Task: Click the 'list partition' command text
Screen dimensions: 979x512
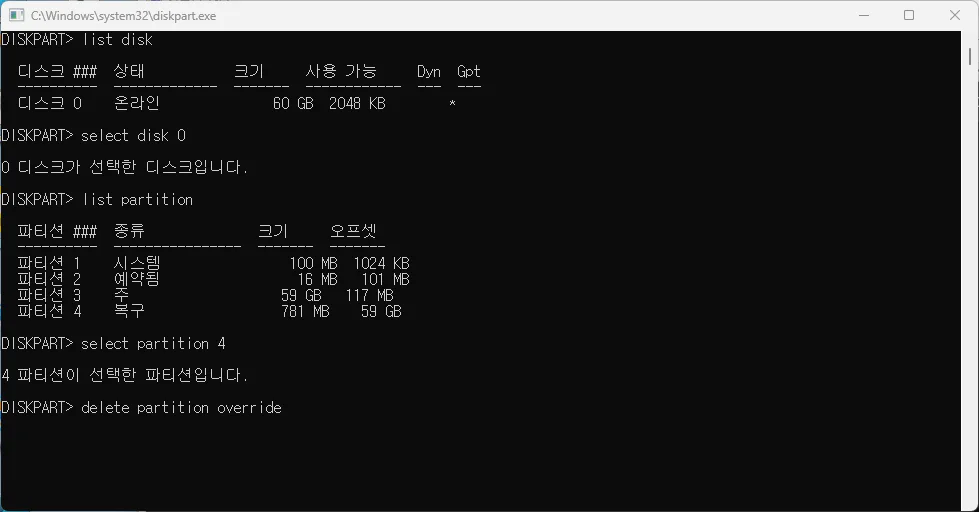Action: (138, 200)
